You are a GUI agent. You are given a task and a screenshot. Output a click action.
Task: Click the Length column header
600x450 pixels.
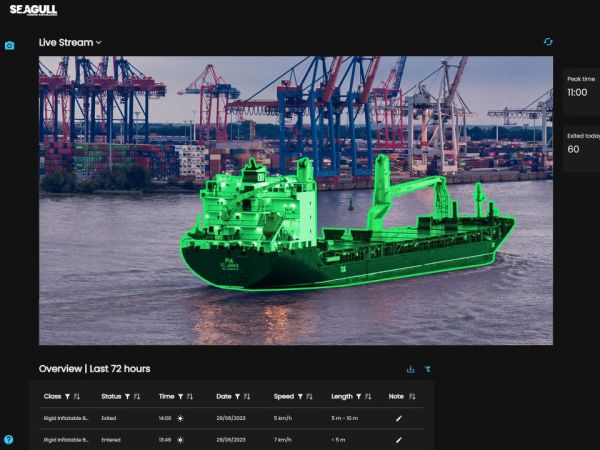click(x=342, y=396)
